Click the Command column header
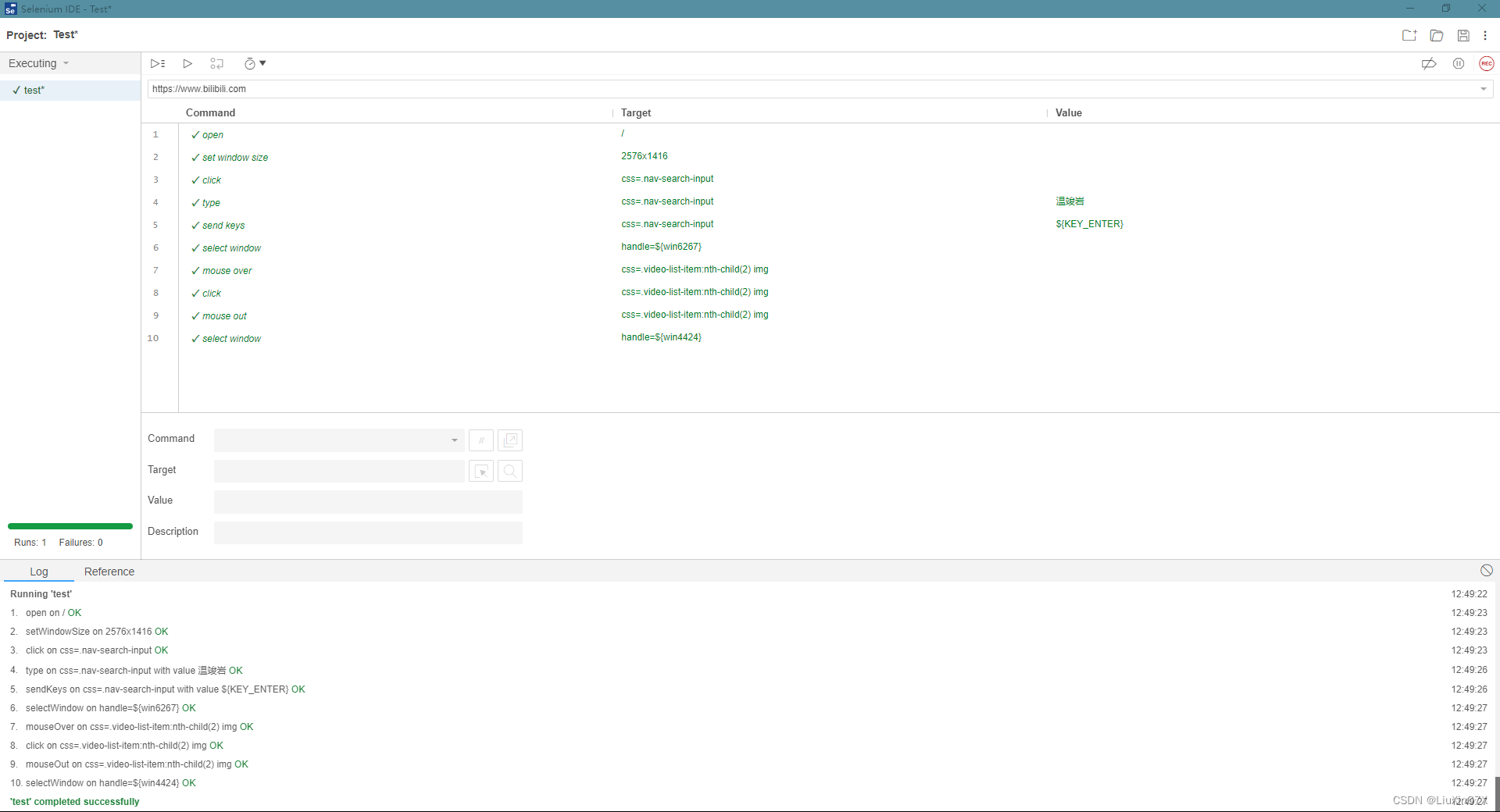1500x812 pixels. click(210, 112)
